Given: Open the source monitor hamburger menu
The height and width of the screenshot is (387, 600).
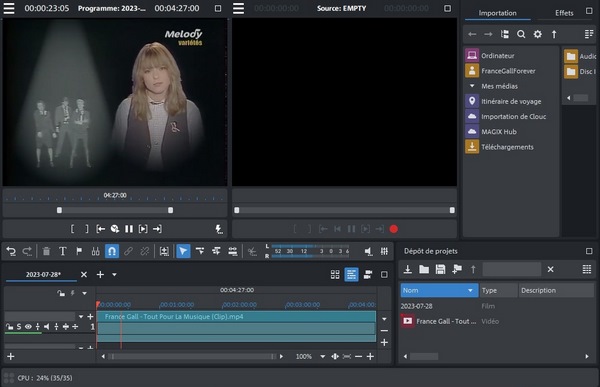Looking at the screenshot, I should (238, 8).
